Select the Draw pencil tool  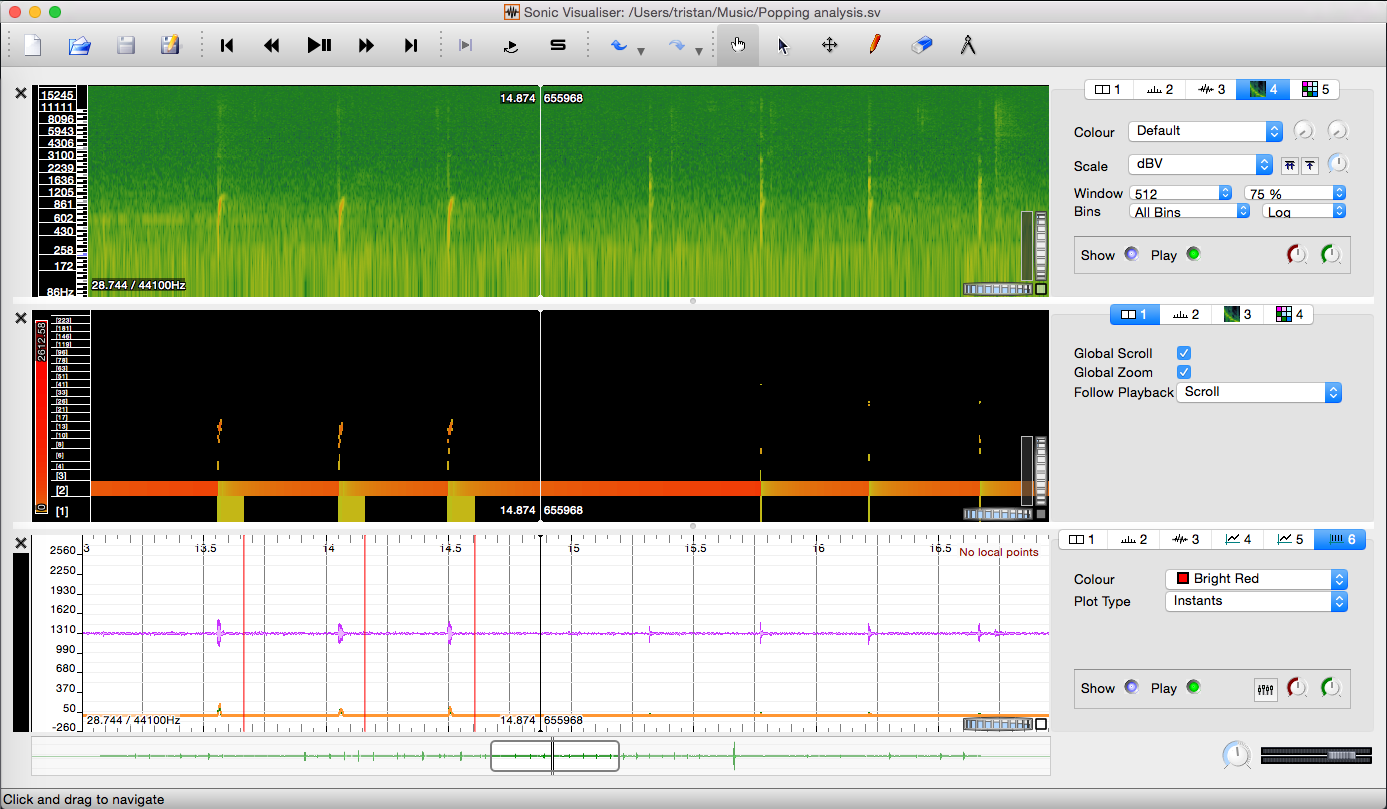[x=875, y=45]
